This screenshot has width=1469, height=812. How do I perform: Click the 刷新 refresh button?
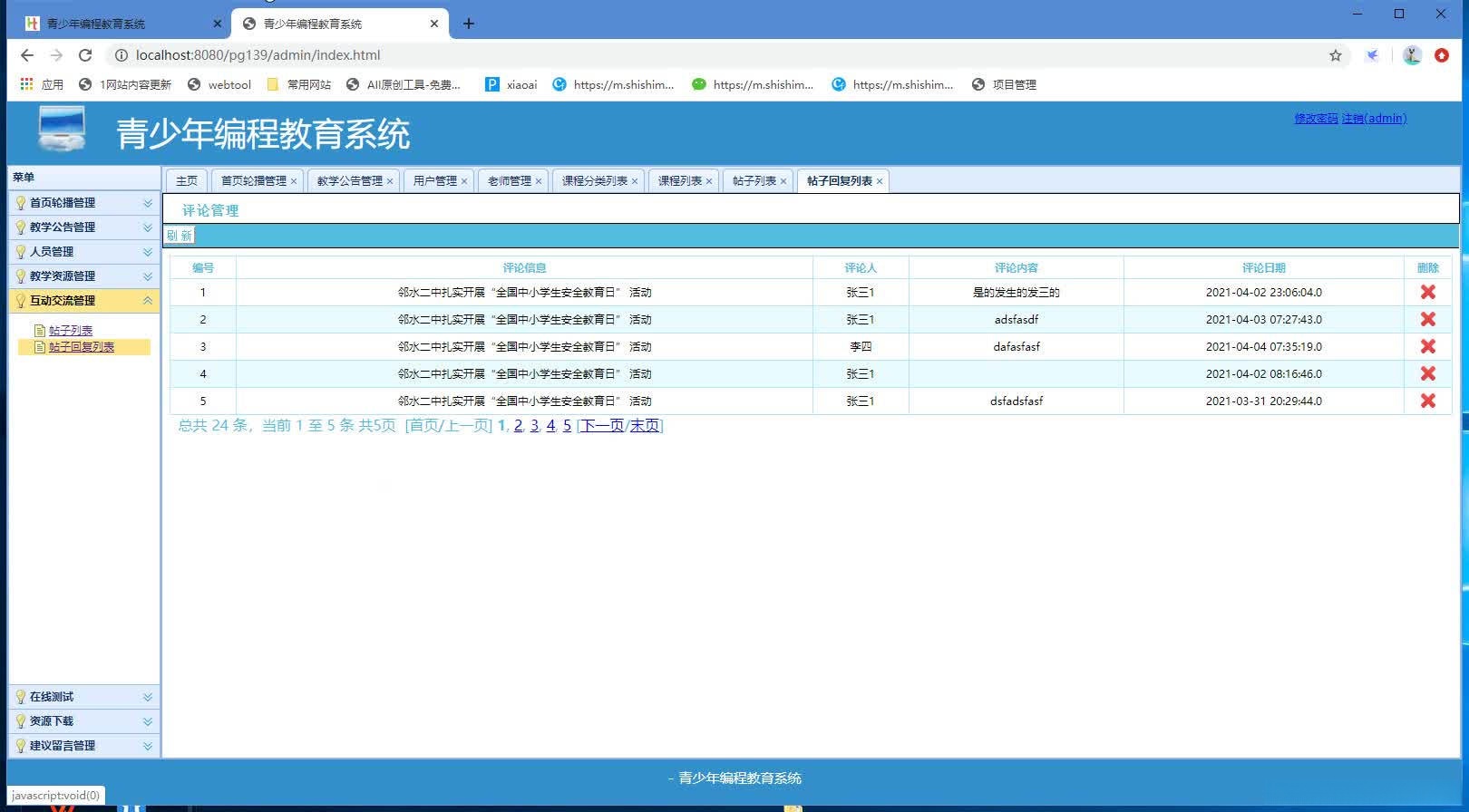(179, 236)
